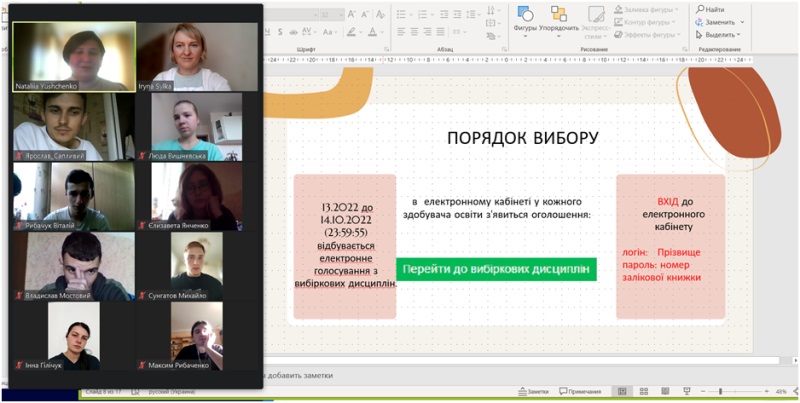Open the Фигуры shapes gallery
Viewport: 800px width, 403px height.
coord(524,18)
